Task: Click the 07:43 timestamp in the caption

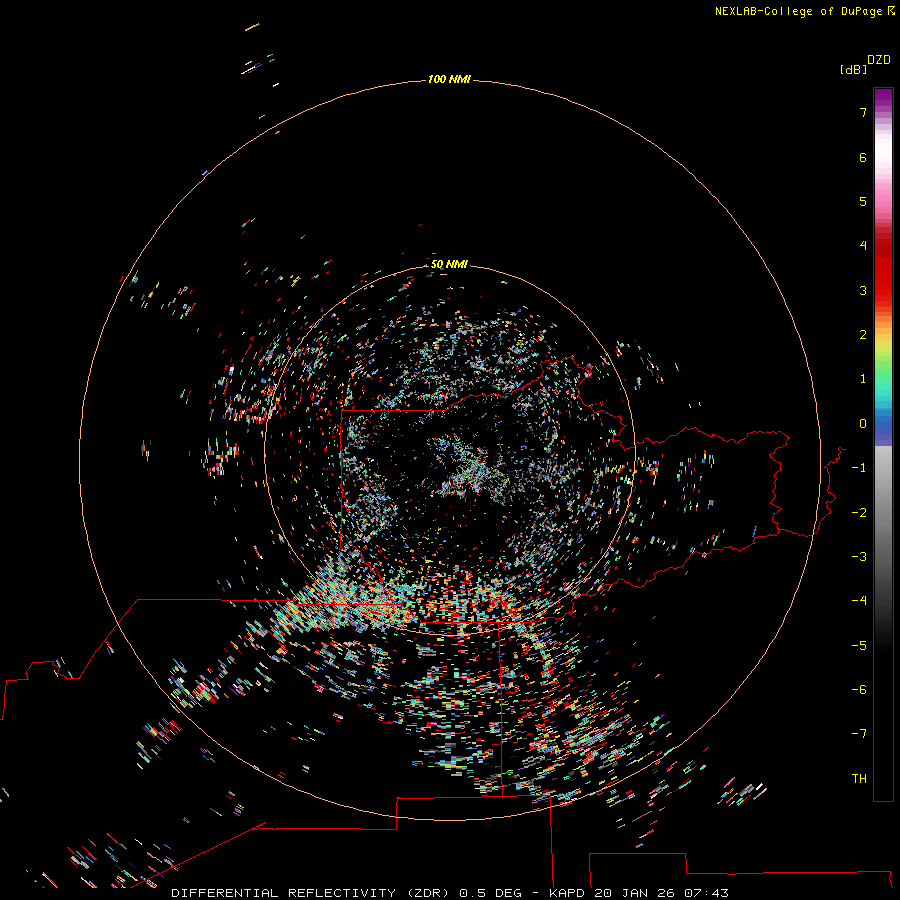Action: point(706,893)
